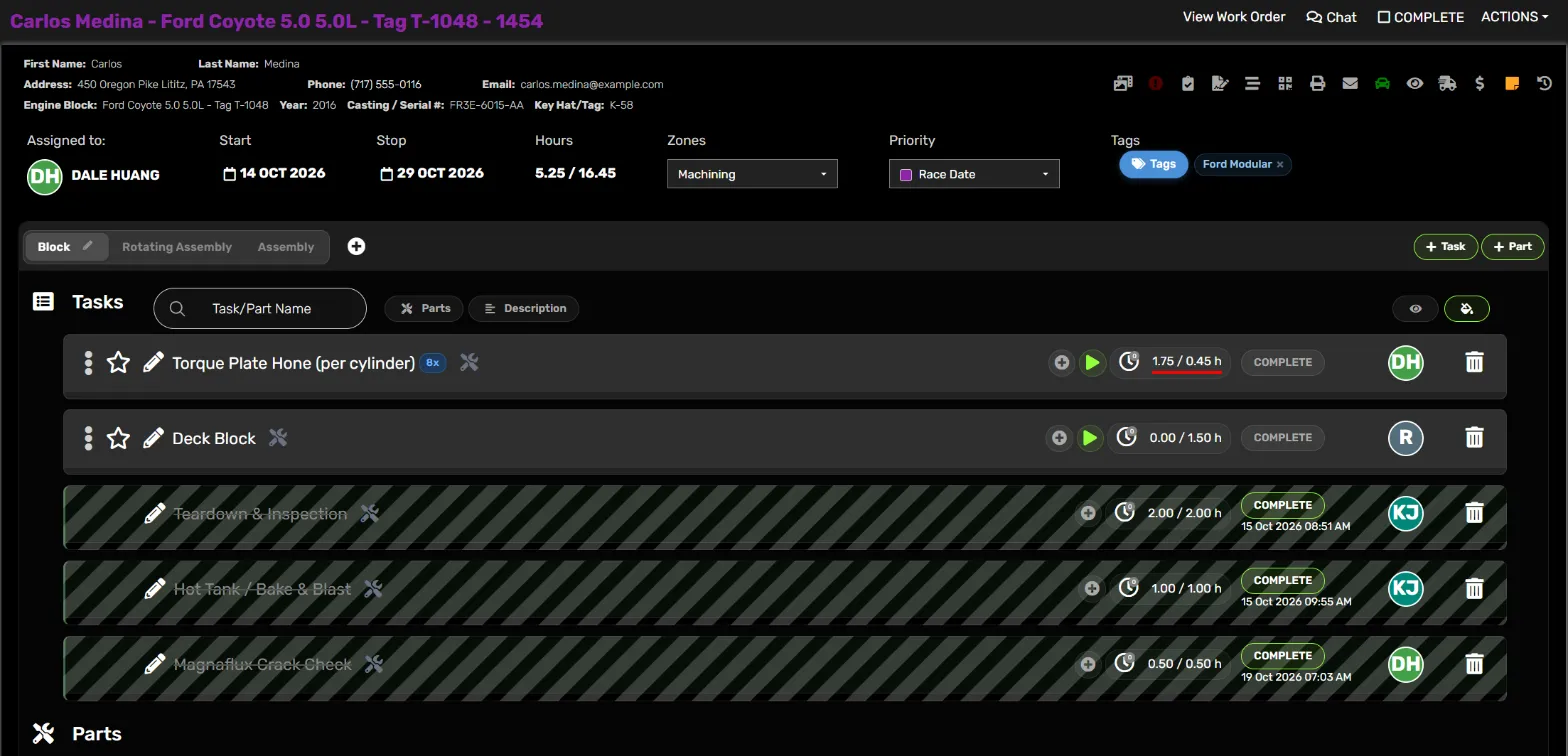Open the three-dot menu on Torque Plate Hone

pos(88,362)
